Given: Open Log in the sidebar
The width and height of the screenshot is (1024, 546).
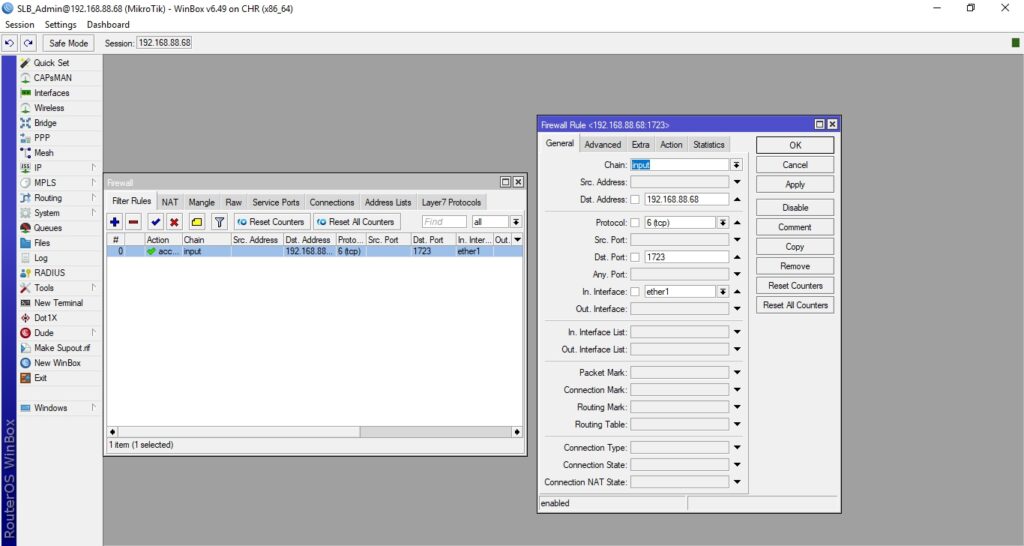Looking at the screenshot, I should tap(40, 258).
